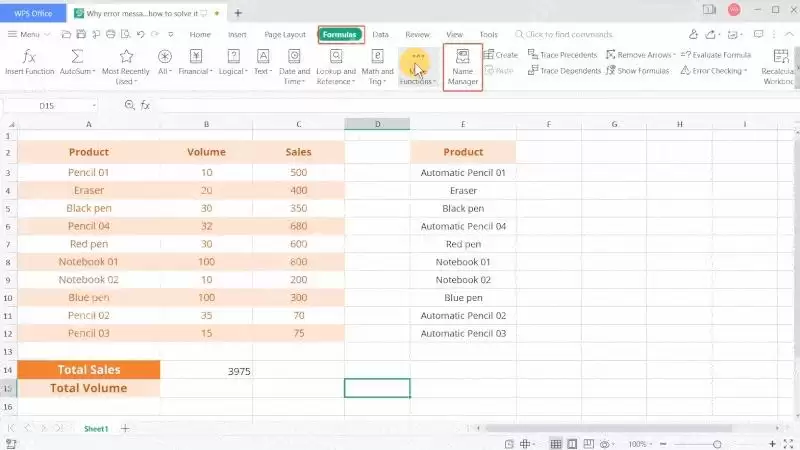Viewport: 800px width, 450px height.
Task: Switch to the View tab
Action: tap(454, 34)
